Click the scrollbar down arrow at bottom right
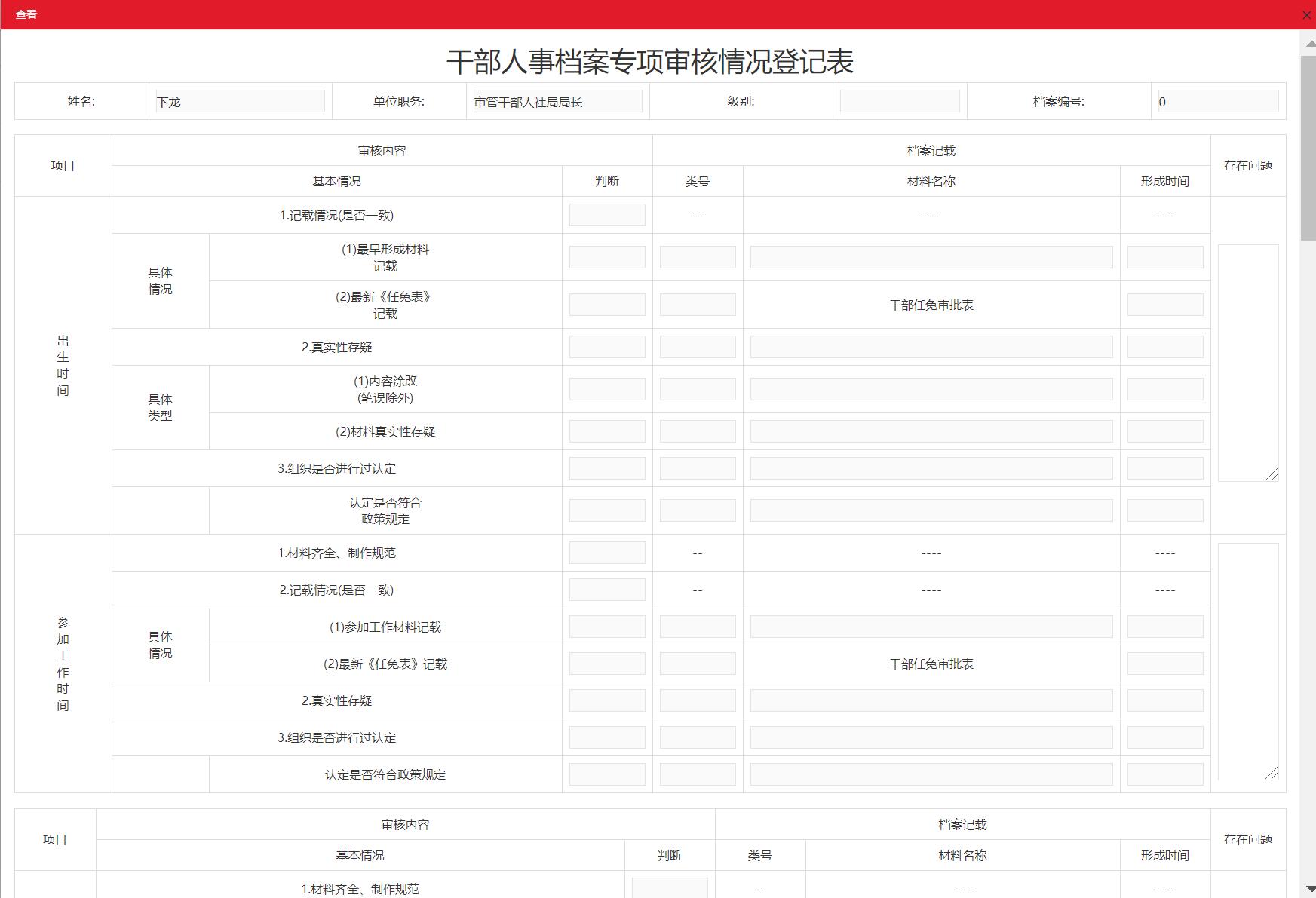Viewport: 1316px width, 898px height. tap(1309, 889)
